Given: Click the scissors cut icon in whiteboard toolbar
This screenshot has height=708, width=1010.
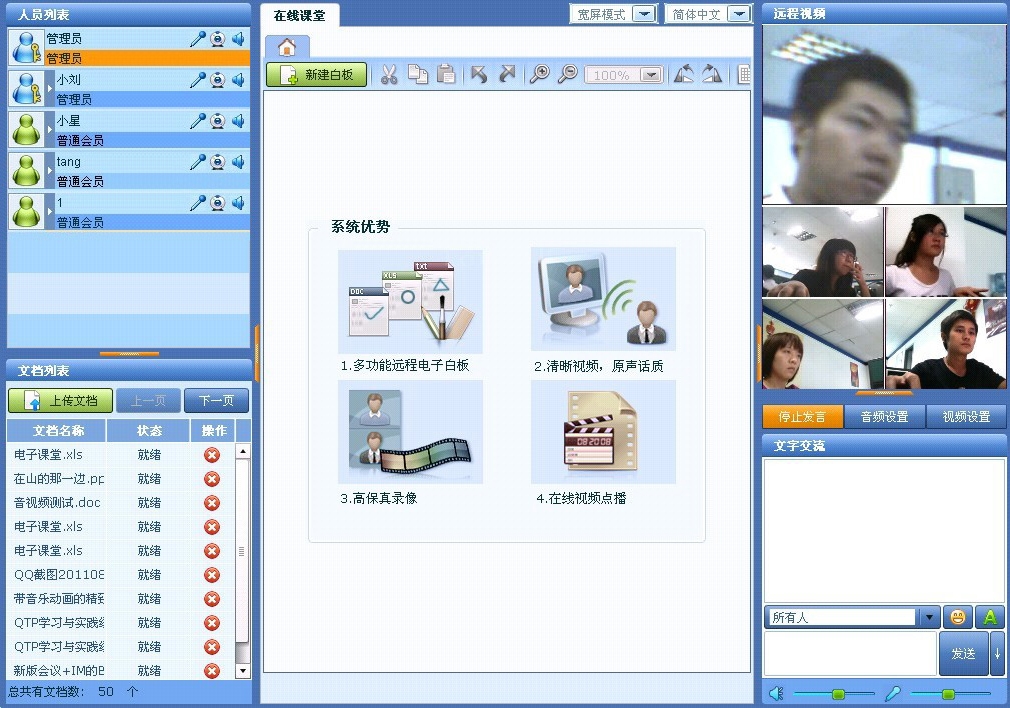Looking at the screenshot, I should [x=389, y=75].
